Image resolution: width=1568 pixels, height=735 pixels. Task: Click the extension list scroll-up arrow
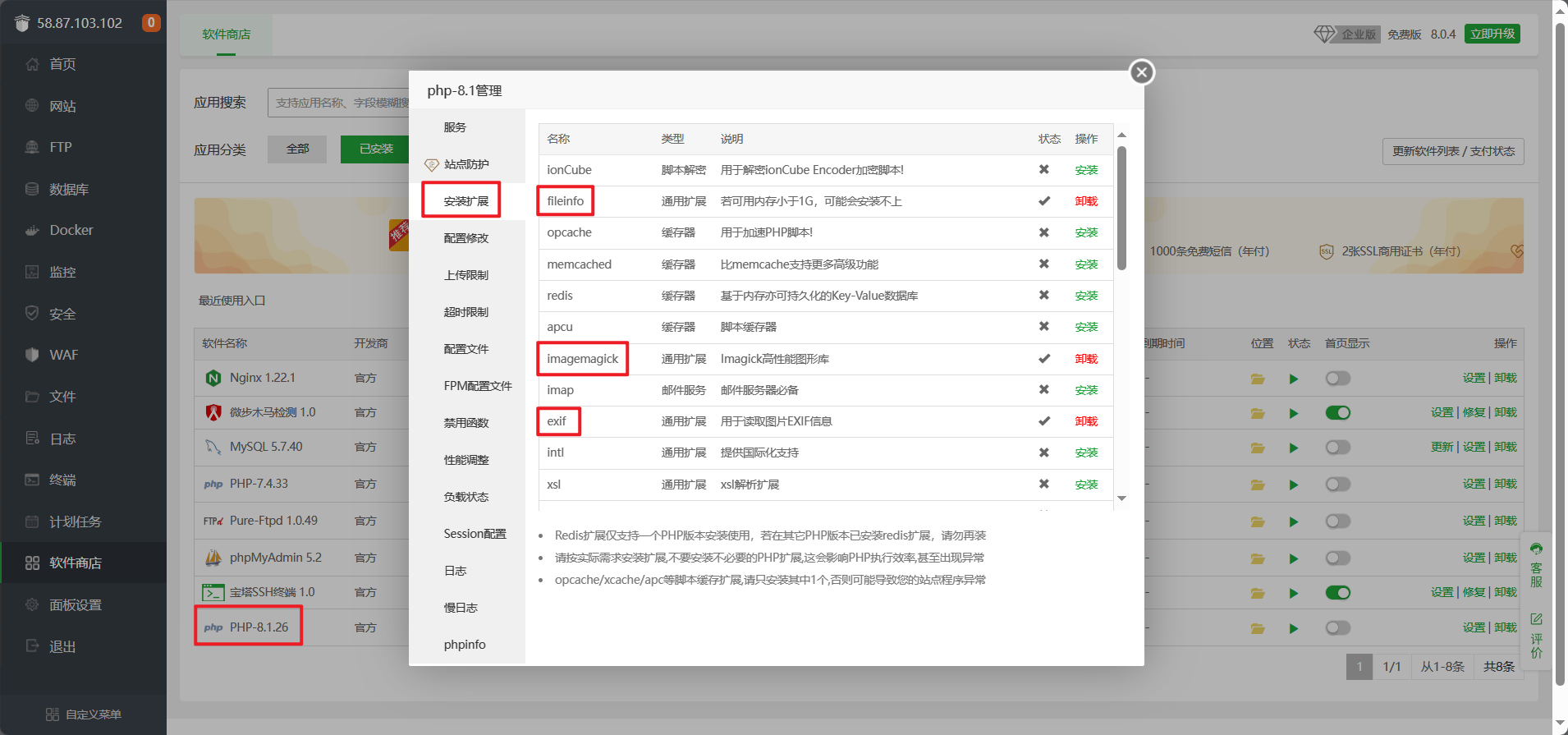pos(1121,135)
